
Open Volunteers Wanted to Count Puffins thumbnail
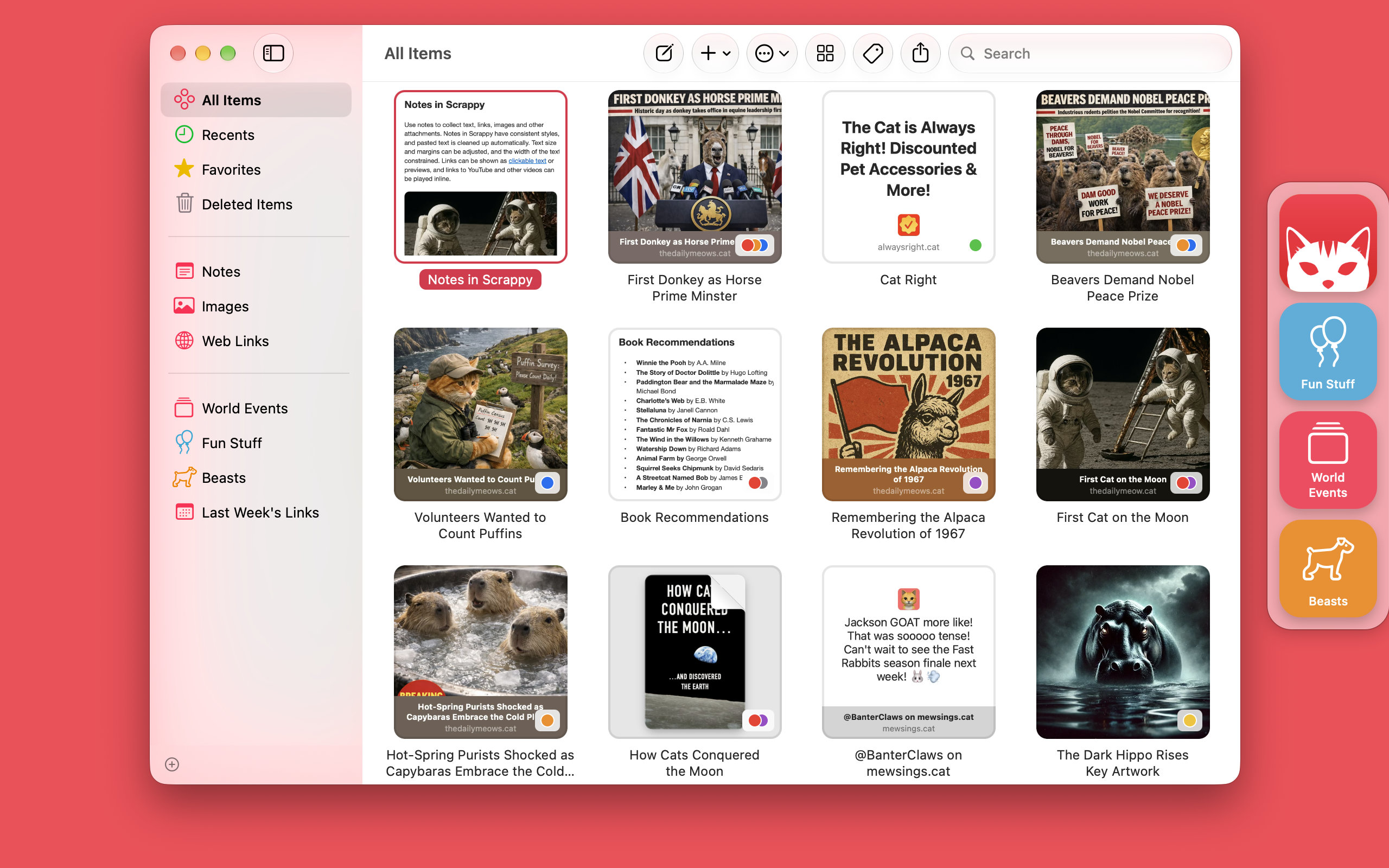(480, 414)
